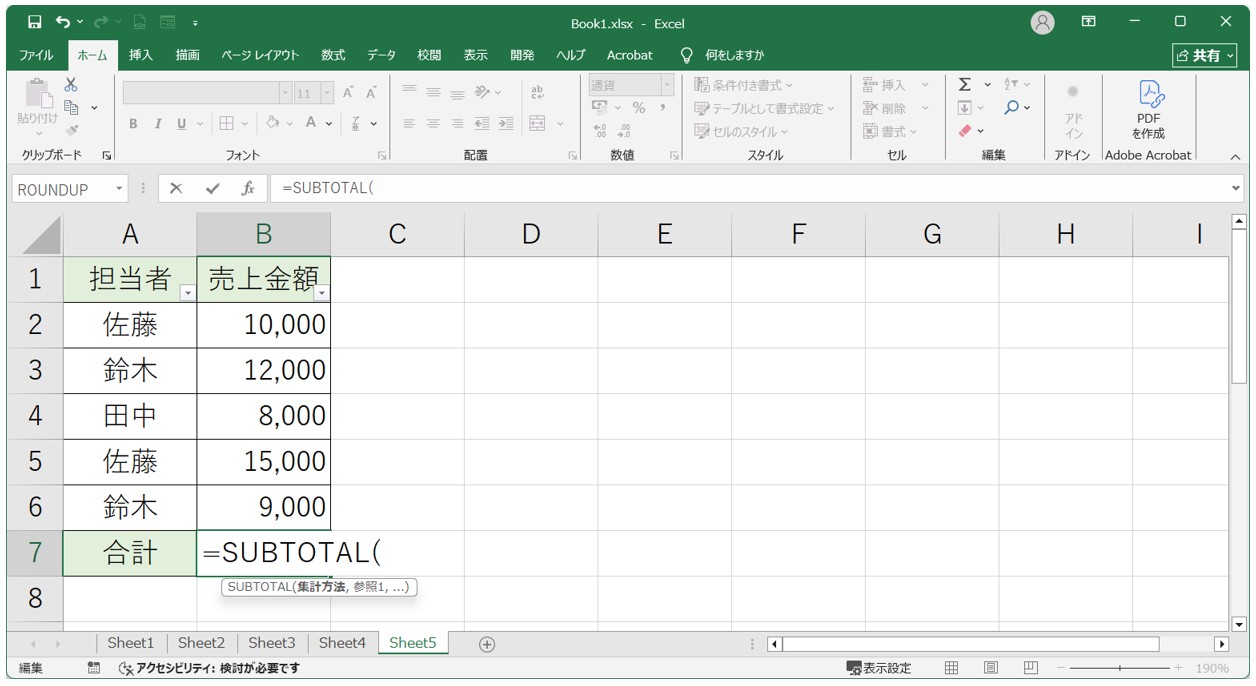Click the accessibility status message in the status bar

click(x=208, y=668)
